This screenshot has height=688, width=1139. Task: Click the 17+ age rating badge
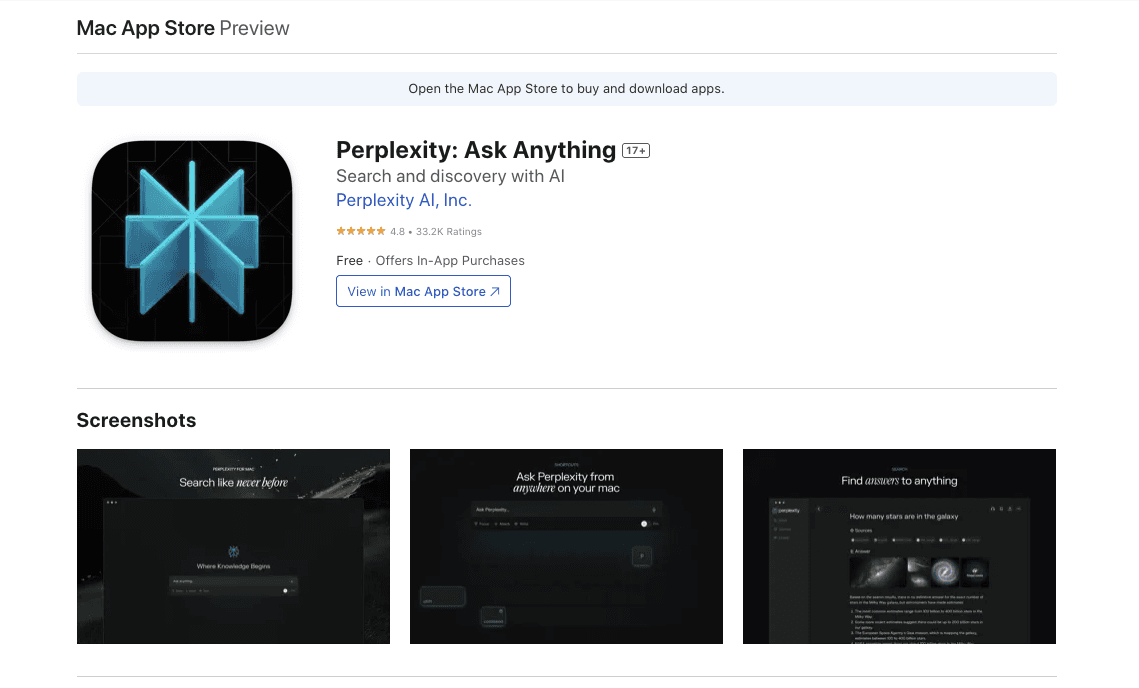(x=636, y=150)
